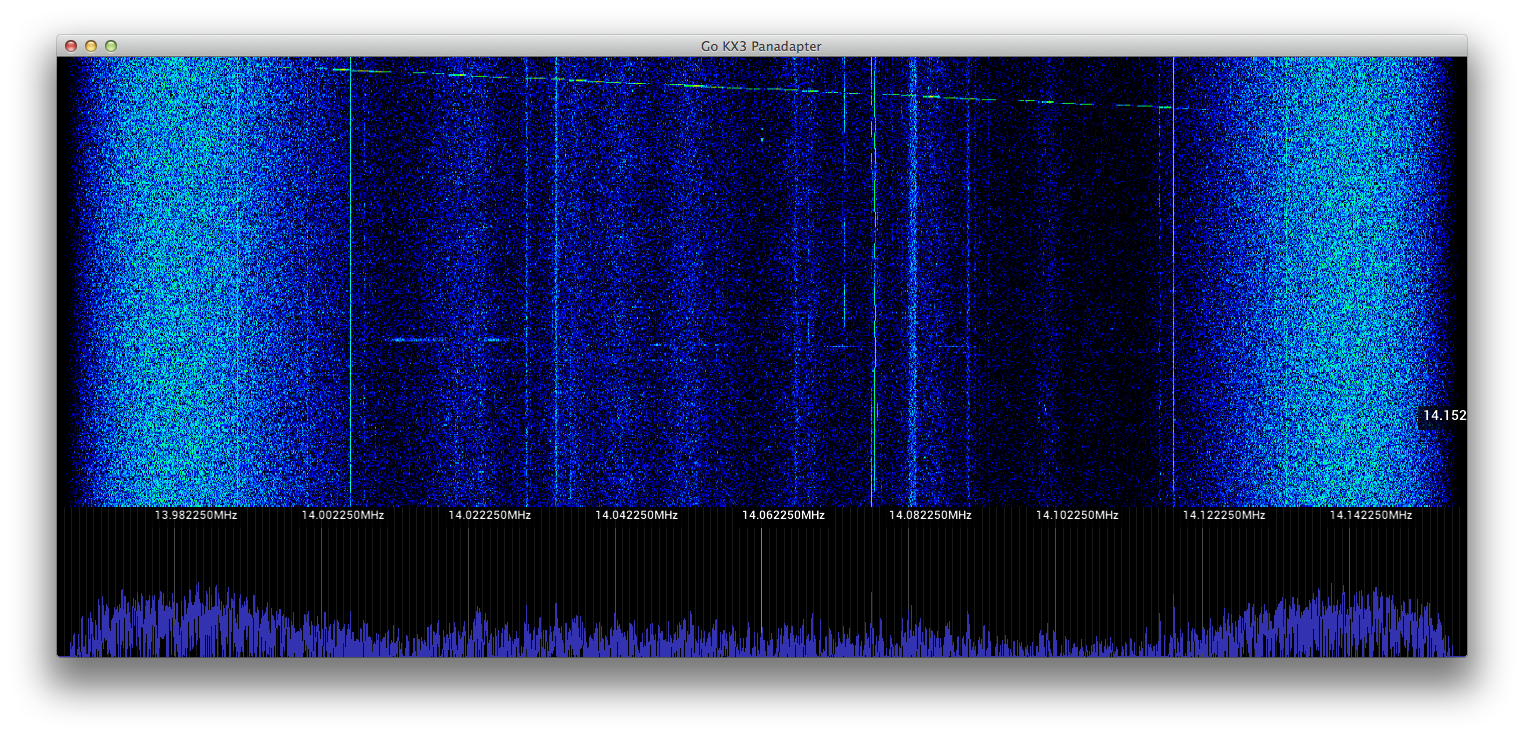Select the 13.982250MHz frequency label
Image resolution: width=1524 pixels, height=736 pixels.
point(195,516)
